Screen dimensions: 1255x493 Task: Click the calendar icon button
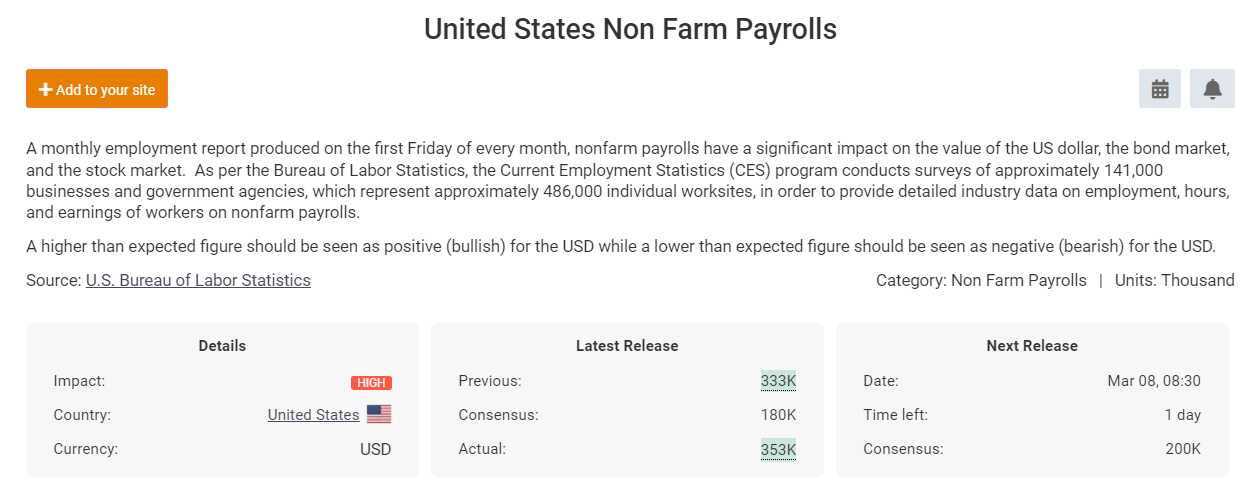(1160, 89)
